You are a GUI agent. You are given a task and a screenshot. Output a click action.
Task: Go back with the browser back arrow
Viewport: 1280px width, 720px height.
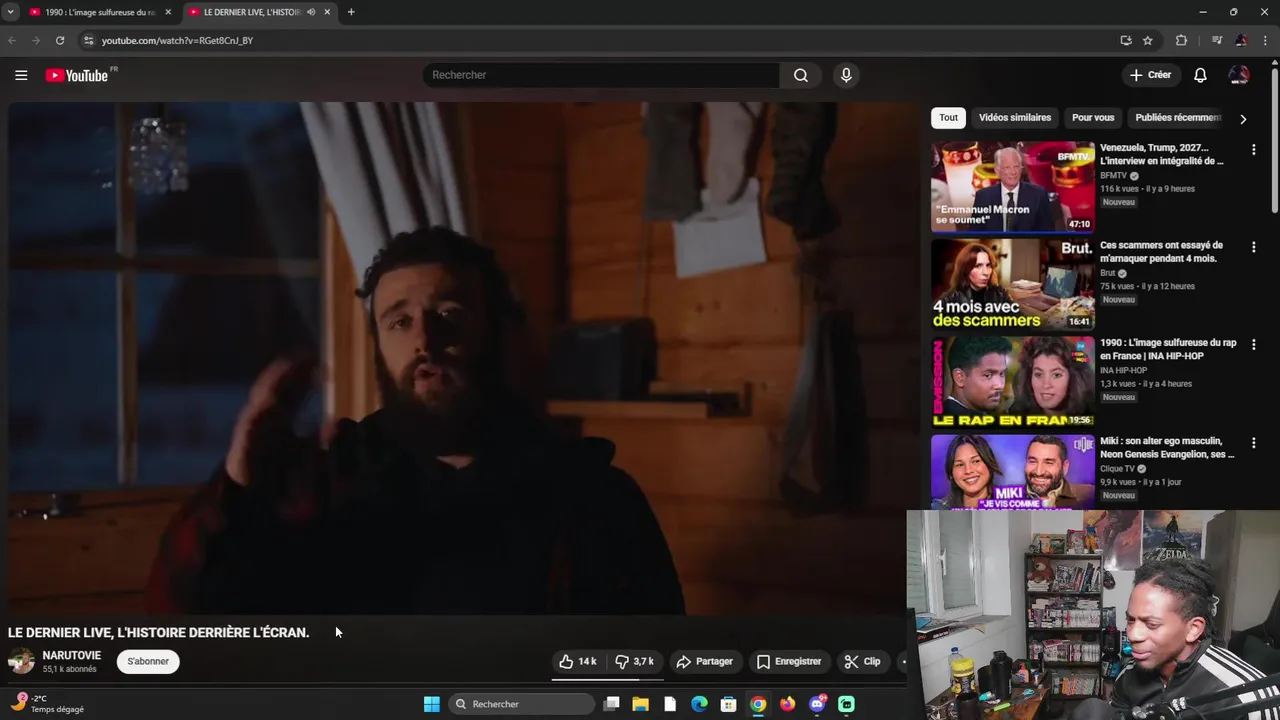(12, 40)
